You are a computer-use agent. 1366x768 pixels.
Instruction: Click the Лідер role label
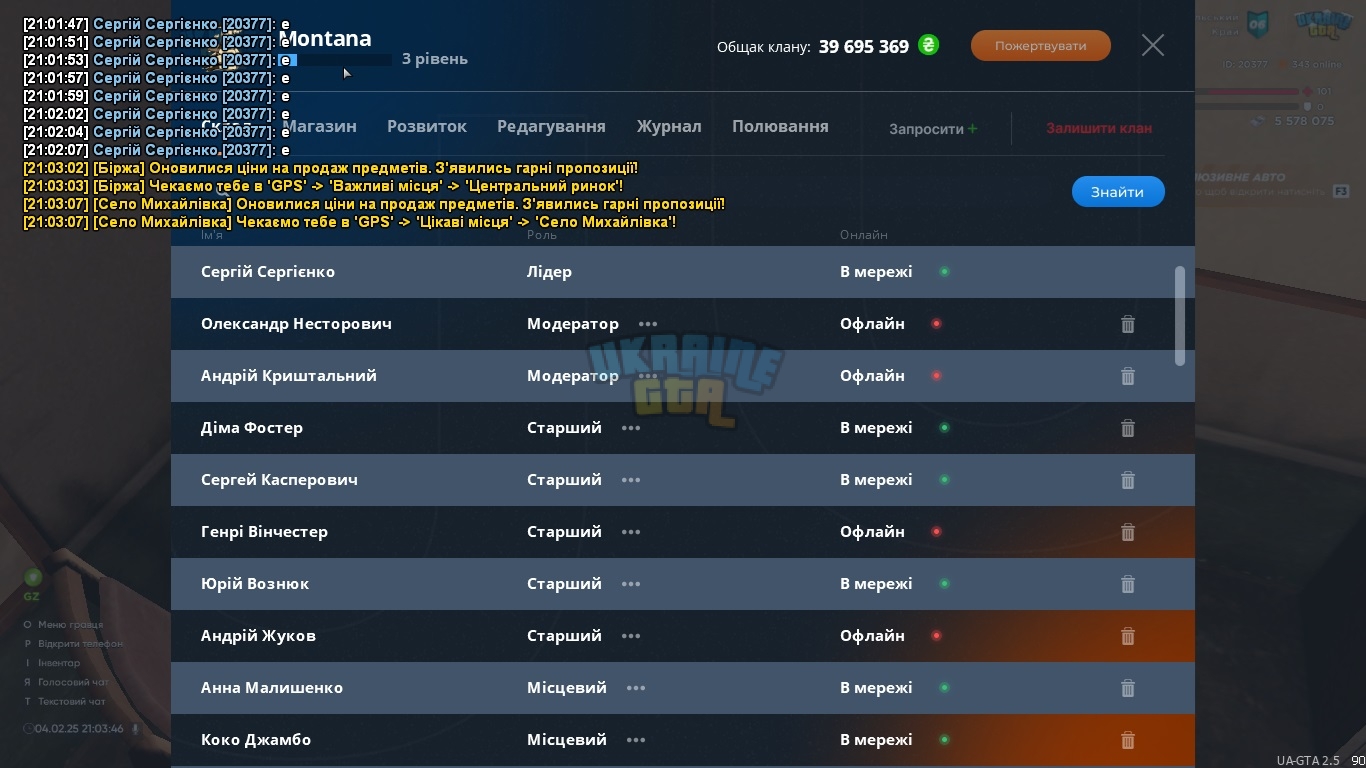(549, 272)
